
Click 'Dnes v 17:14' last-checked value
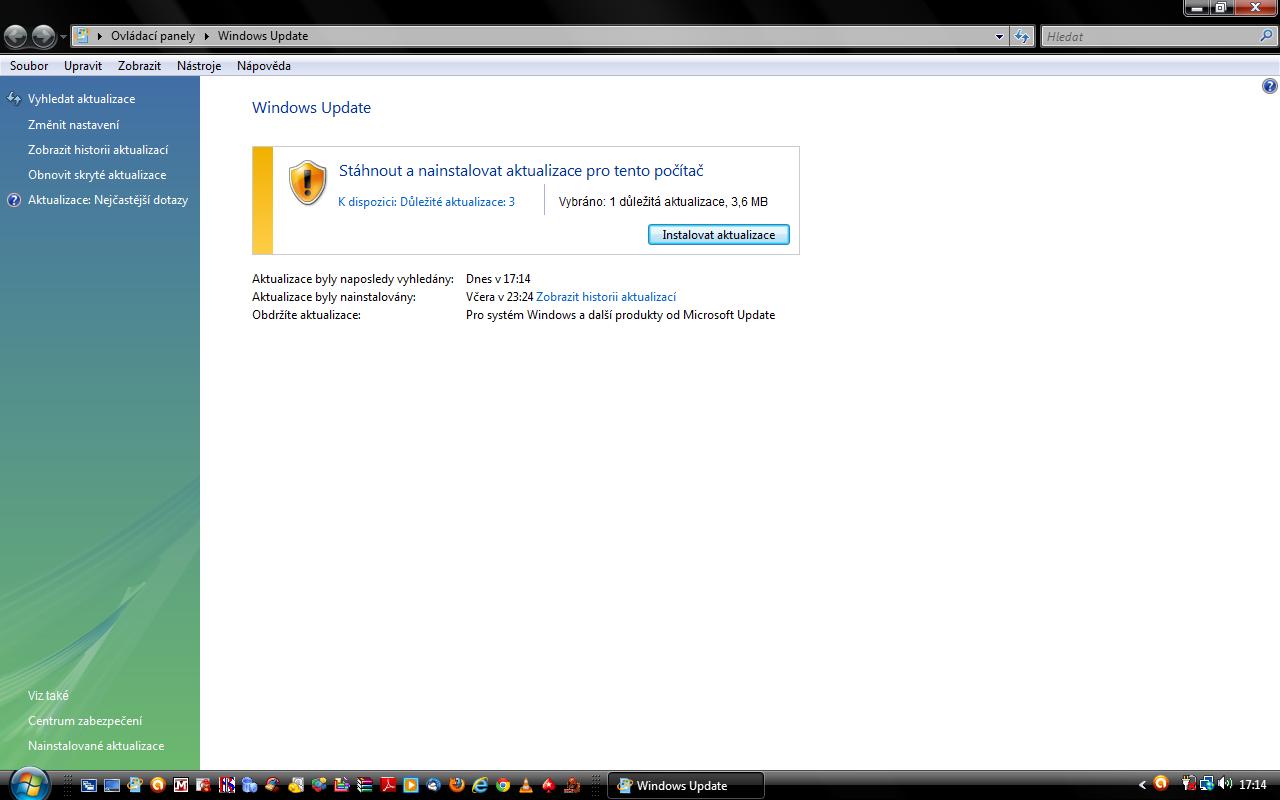pyautogui.click(x=498, y=279)
